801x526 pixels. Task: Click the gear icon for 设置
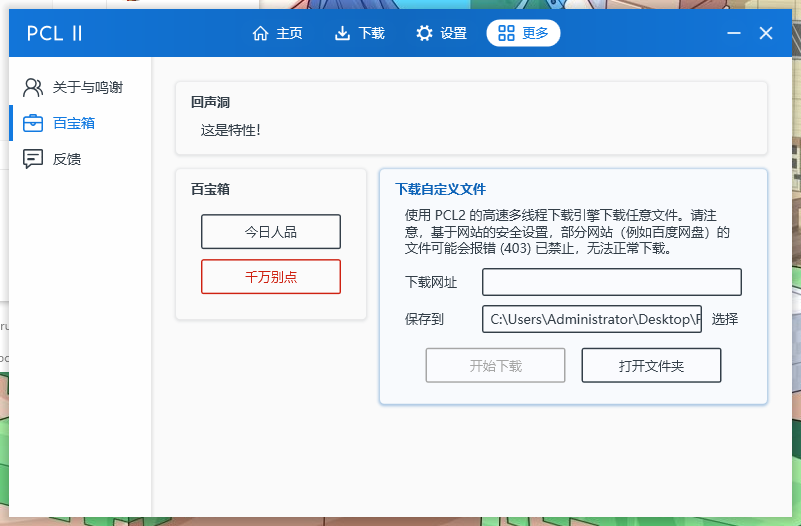coord(424,33)
